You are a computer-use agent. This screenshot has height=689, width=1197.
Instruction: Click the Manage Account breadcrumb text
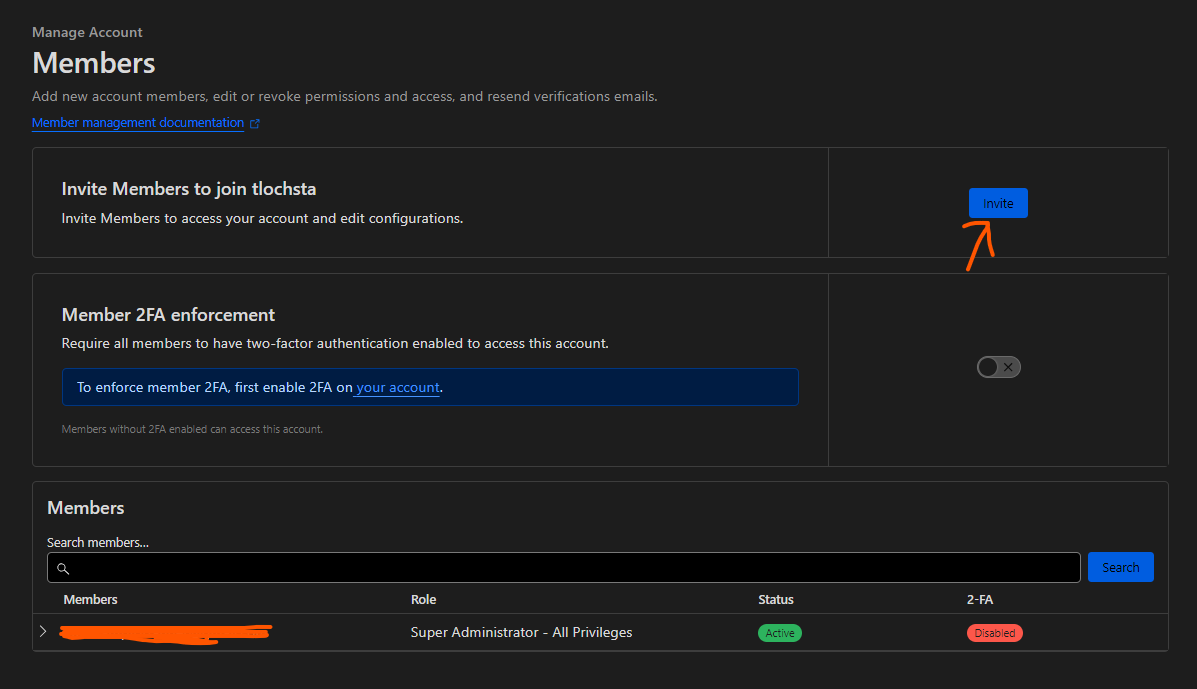[87, 32]
